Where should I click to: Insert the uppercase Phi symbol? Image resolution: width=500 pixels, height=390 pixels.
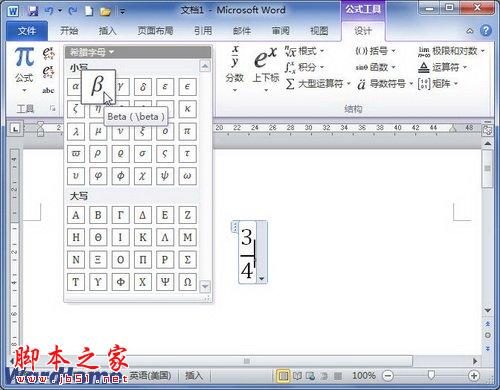(x=120, y=282)
